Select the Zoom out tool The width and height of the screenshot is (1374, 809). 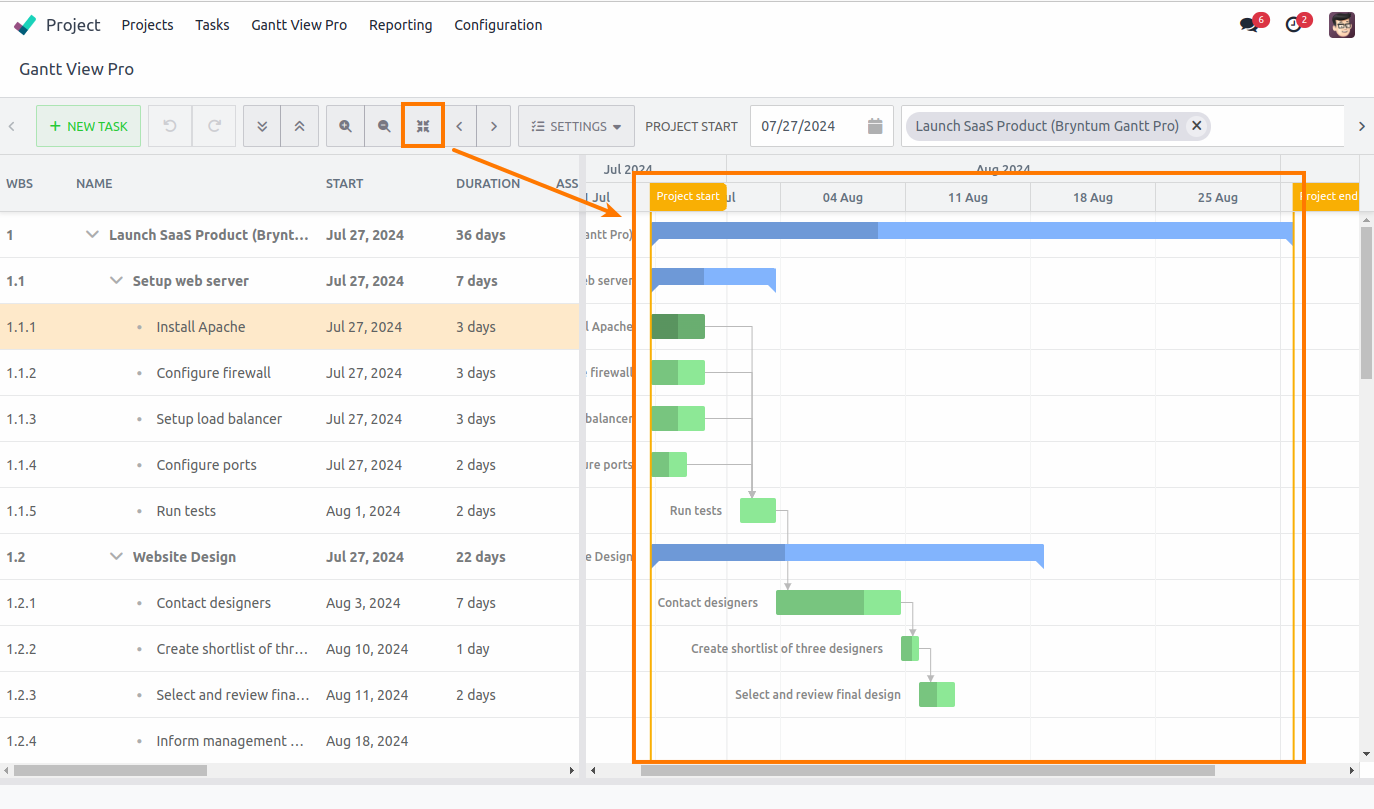click(x=384, y=125)
